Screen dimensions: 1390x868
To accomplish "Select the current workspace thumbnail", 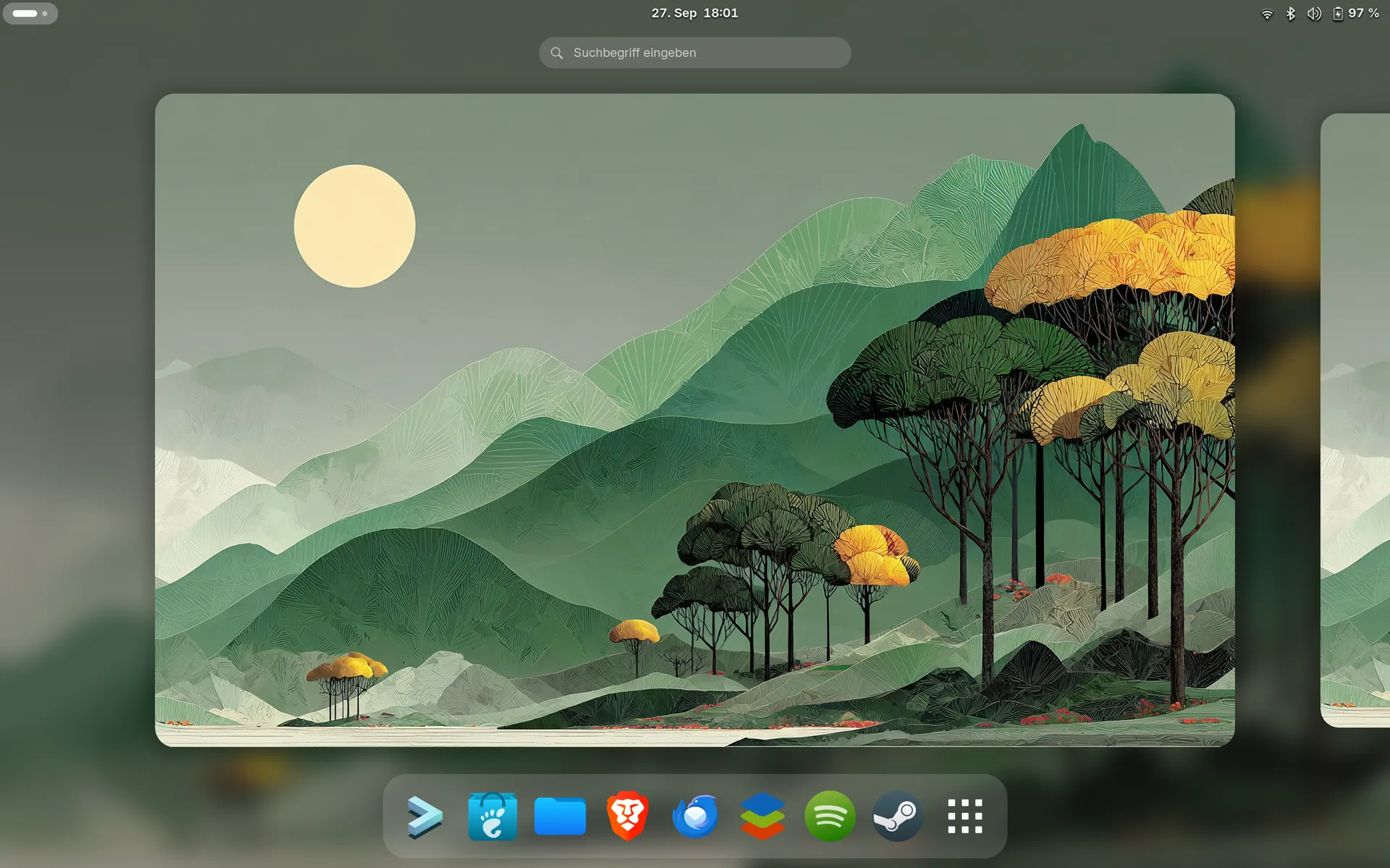I will pyautogui.click(x=694, y=420).
